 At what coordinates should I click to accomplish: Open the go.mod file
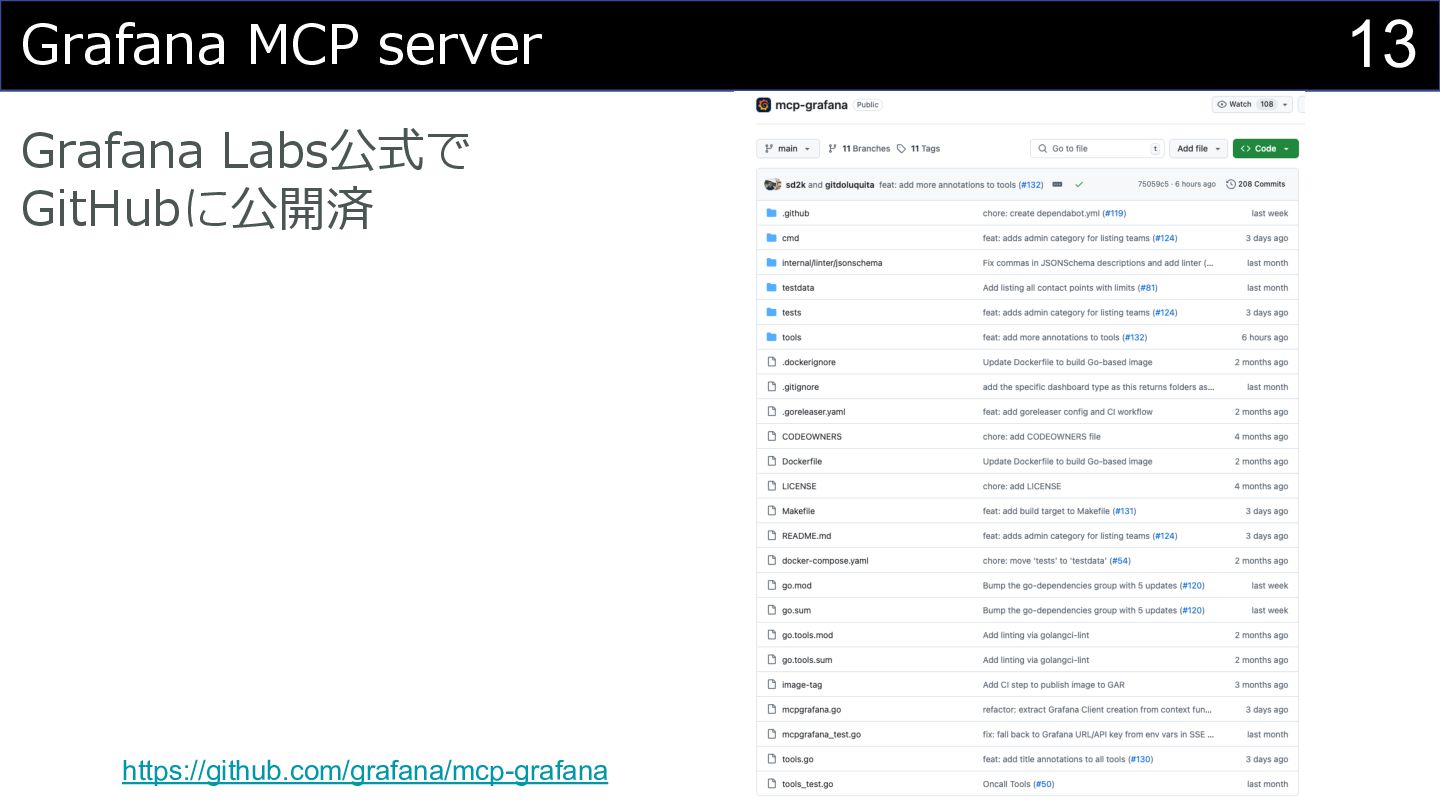coord(797,585)
